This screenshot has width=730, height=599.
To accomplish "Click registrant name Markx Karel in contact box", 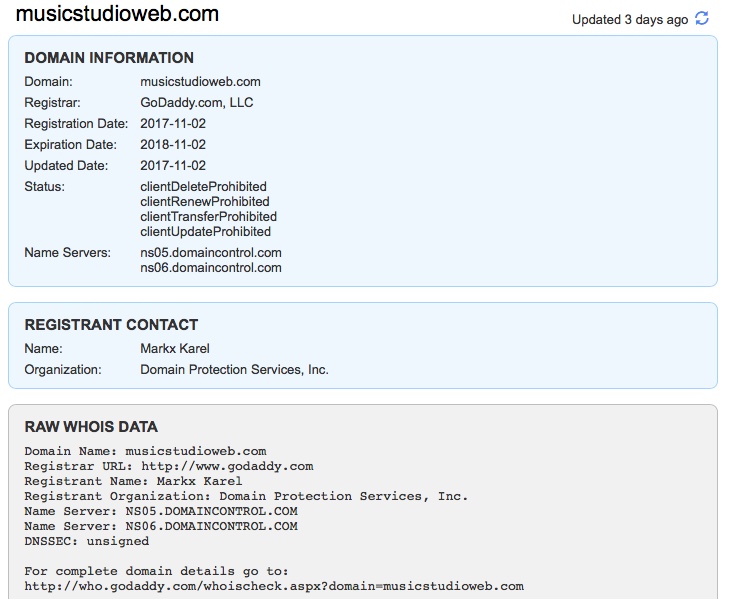I will coord(175,348).
